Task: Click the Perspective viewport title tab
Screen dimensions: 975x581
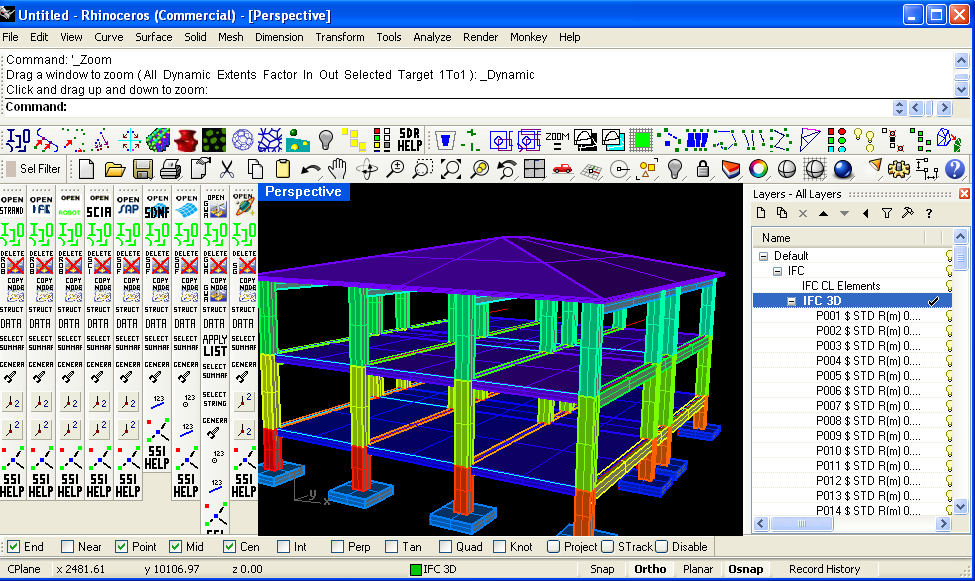Action: click(303, 192)
